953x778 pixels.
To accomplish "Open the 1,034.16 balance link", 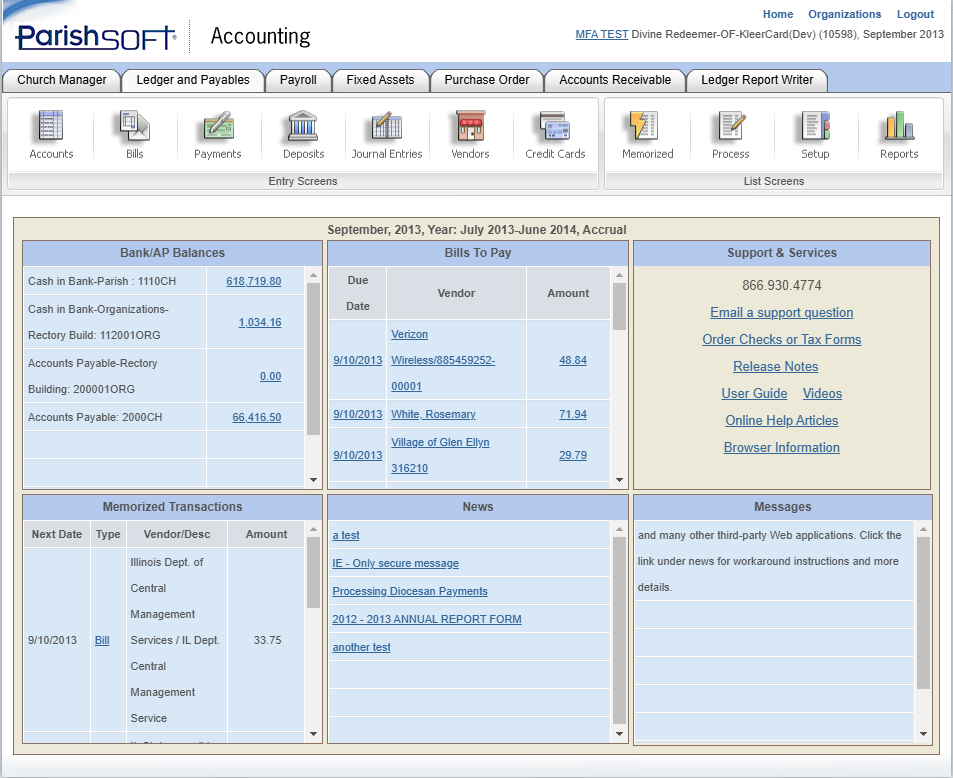I will pyautogui.click(x=260, y=322).
